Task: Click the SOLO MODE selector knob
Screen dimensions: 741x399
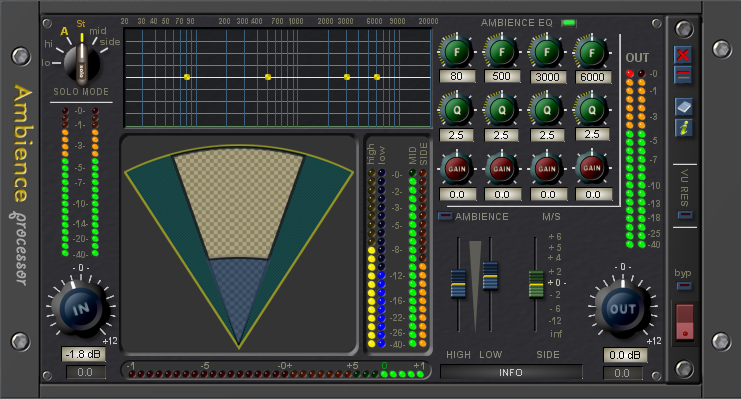Action: tap(81, 64)
